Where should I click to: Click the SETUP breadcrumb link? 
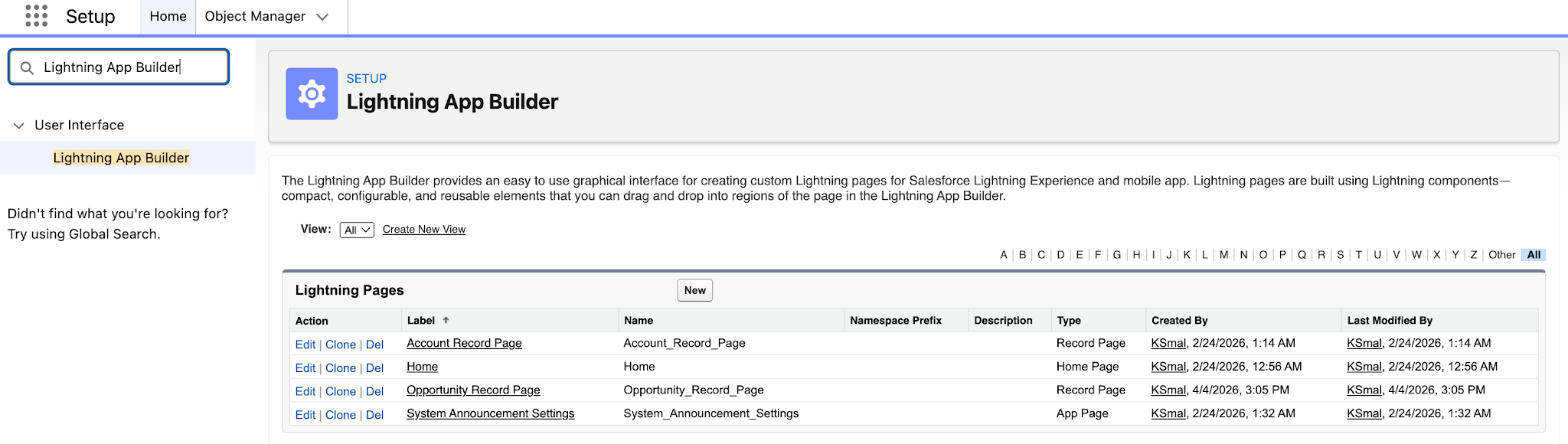tap(367, 78)
